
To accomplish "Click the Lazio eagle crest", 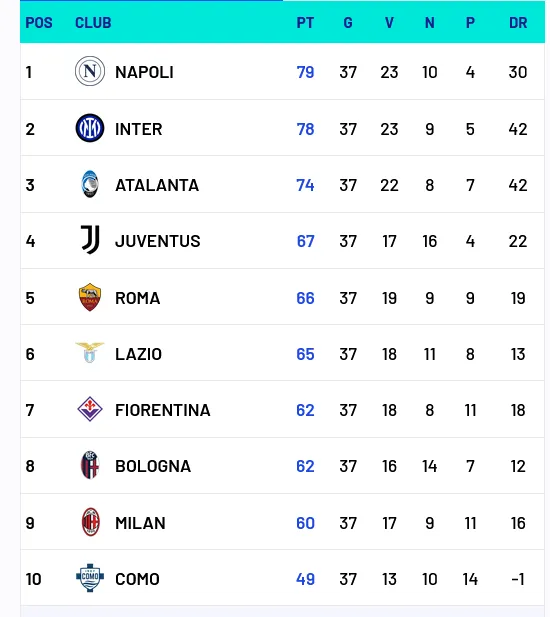I will pos(90,353).
